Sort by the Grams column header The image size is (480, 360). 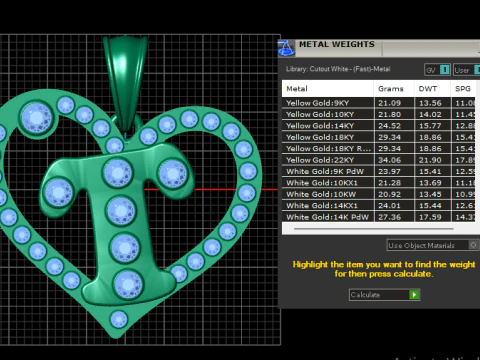click(x=394, y=89)
